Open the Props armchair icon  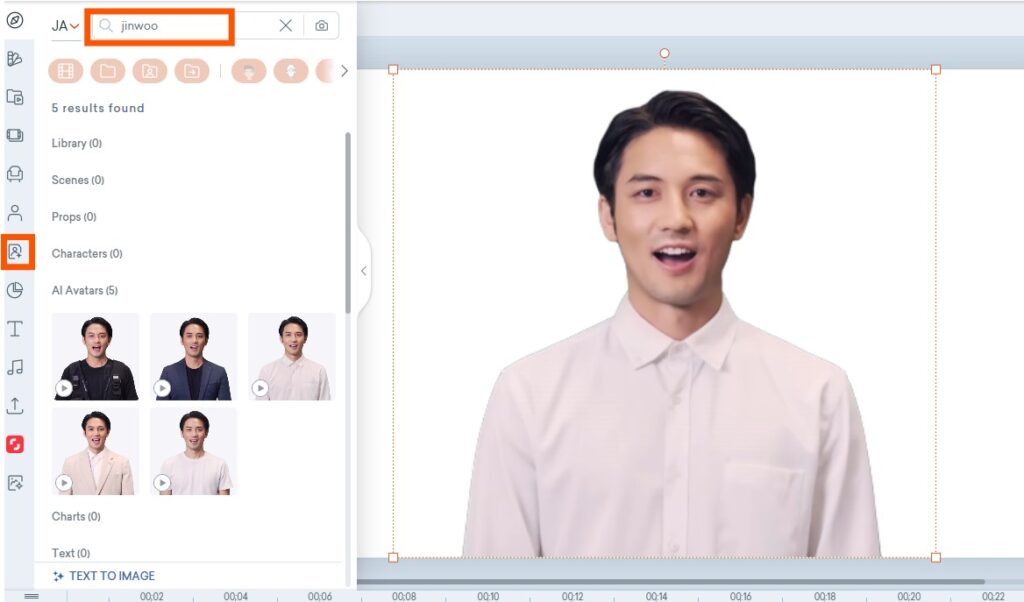click(x=15, y=174)
